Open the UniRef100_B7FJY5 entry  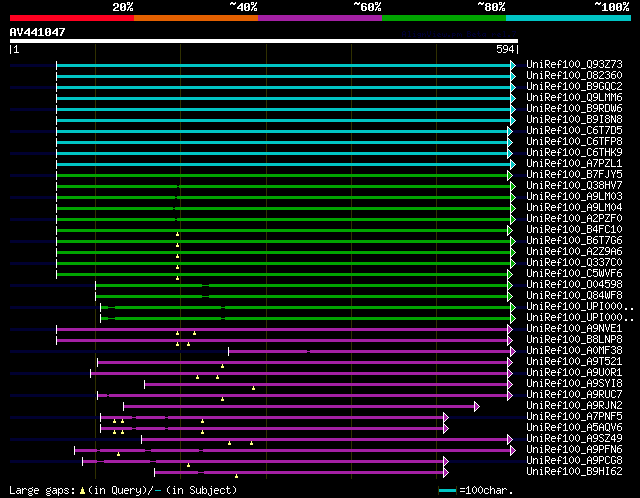point(574,175)
